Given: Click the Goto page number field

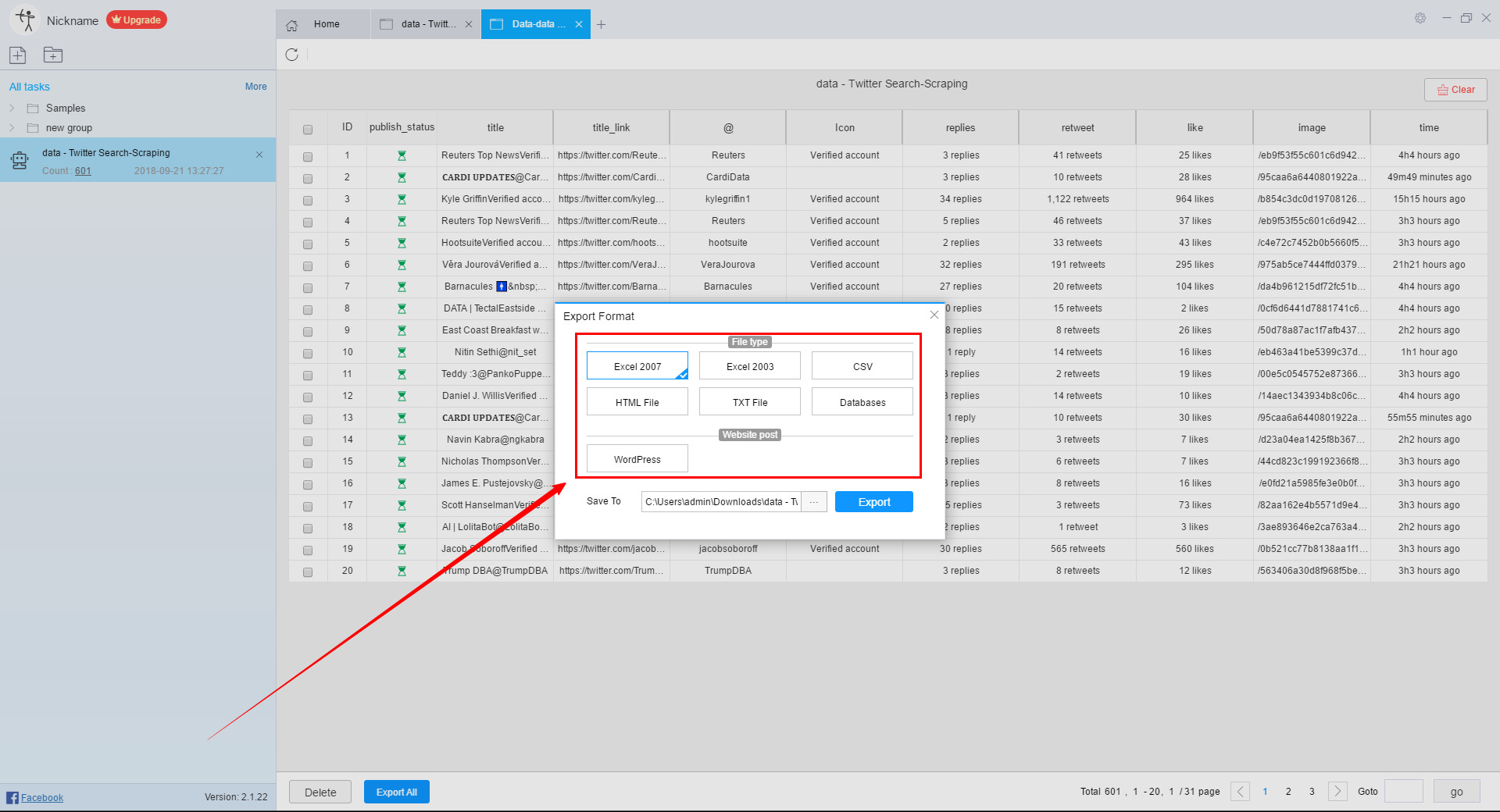Looking at the screenshot, I should coord(1404,791).
